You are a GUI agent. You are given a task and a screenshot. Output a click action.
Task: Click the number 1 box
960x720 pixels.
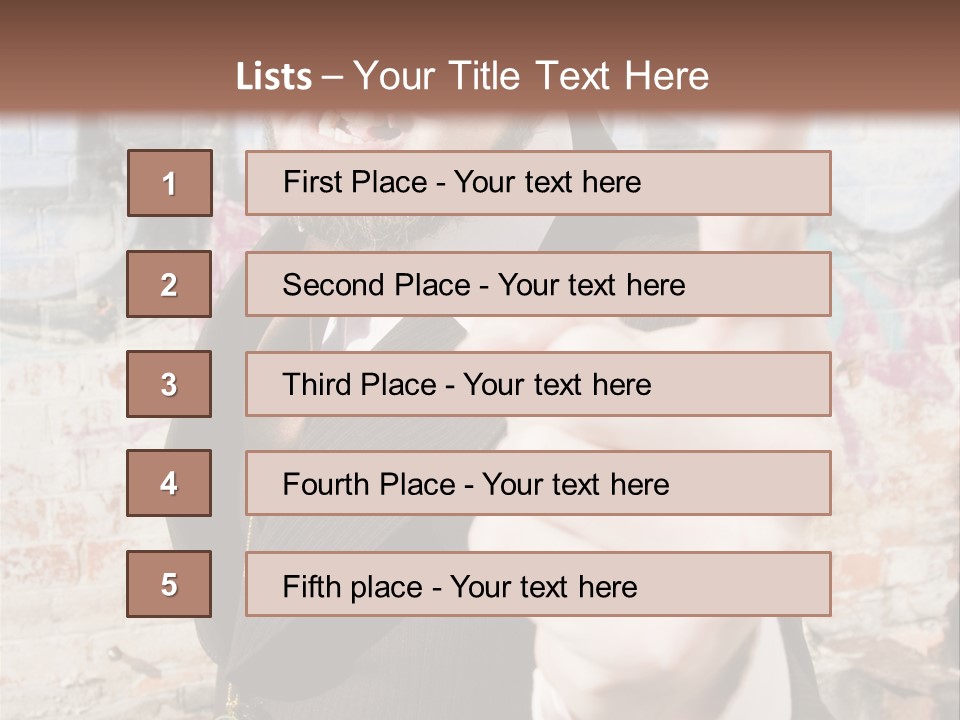169,183
